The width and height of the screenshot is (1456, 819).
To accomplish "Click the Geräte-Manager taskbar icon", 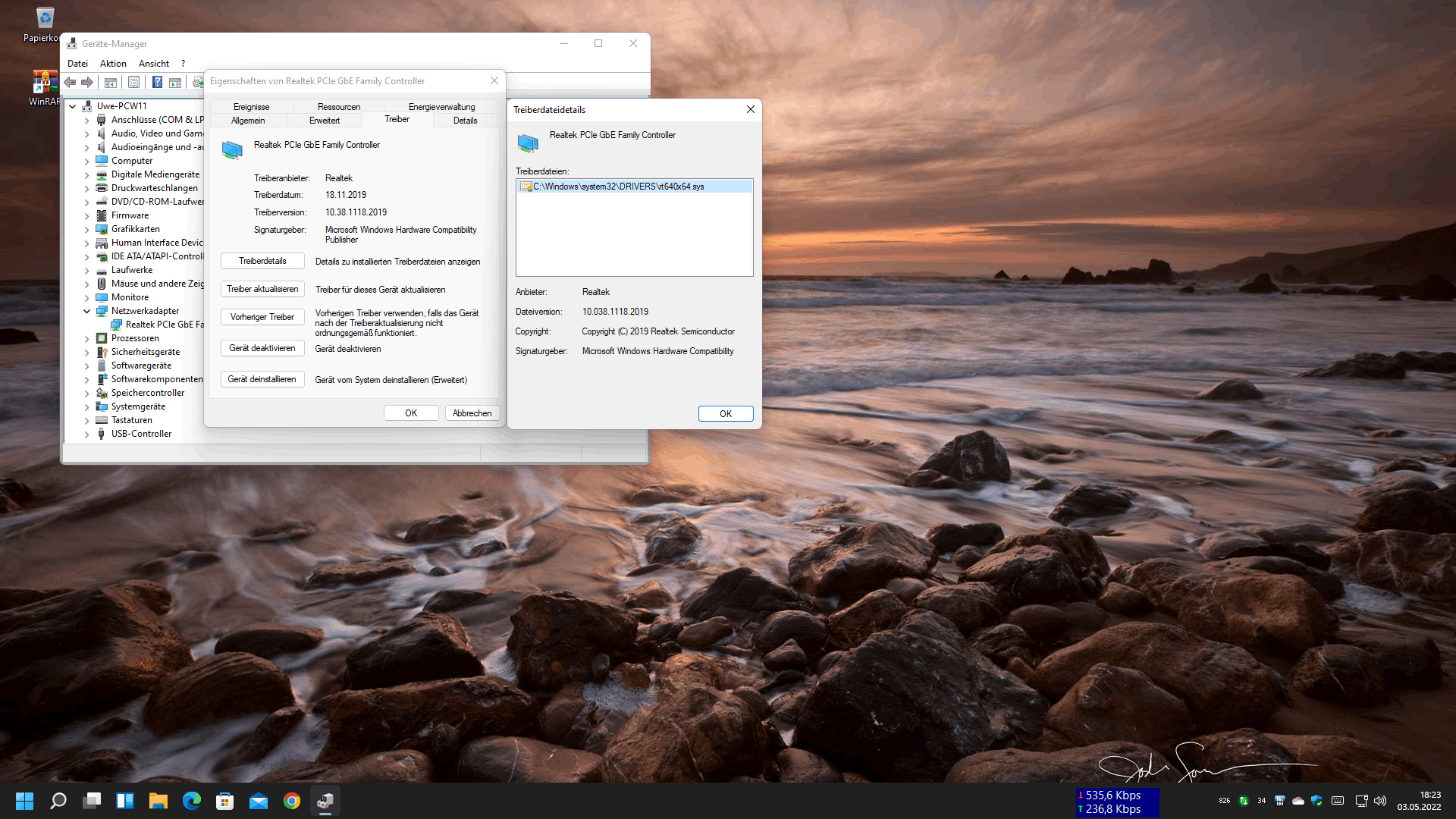I will (x=325, y=801).
